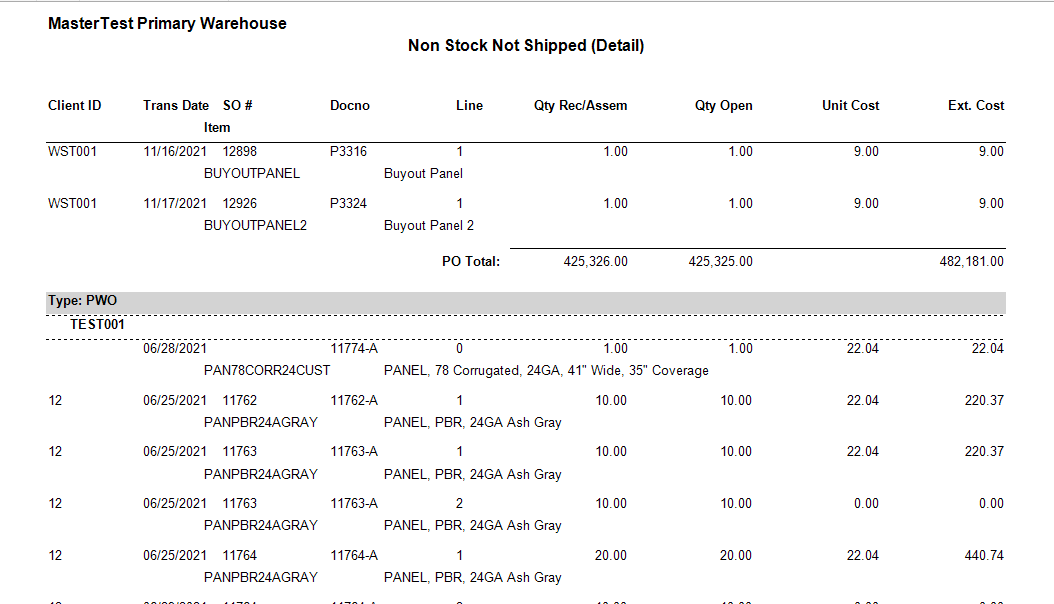Image resolution: width=1054 pixels, height=604 pixels.
Task: Click docno 11774-A
Action: click(x=354, y=348)
